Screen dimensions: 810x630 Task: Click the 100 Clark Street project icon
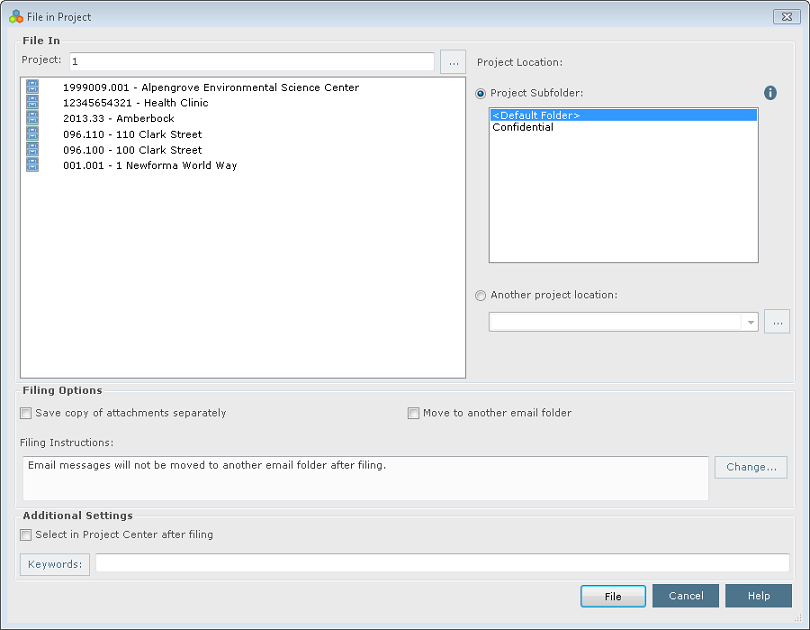[x=32, y=149]
